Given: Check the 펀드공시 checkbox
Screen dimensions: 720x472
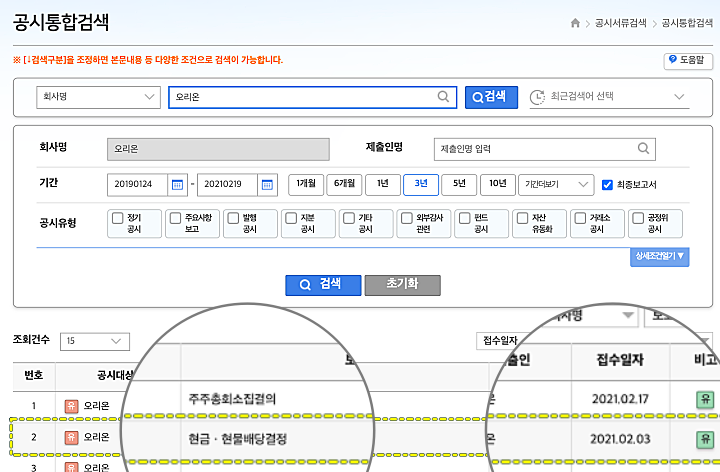Looking at the screenshot, I should pos(465,218).
